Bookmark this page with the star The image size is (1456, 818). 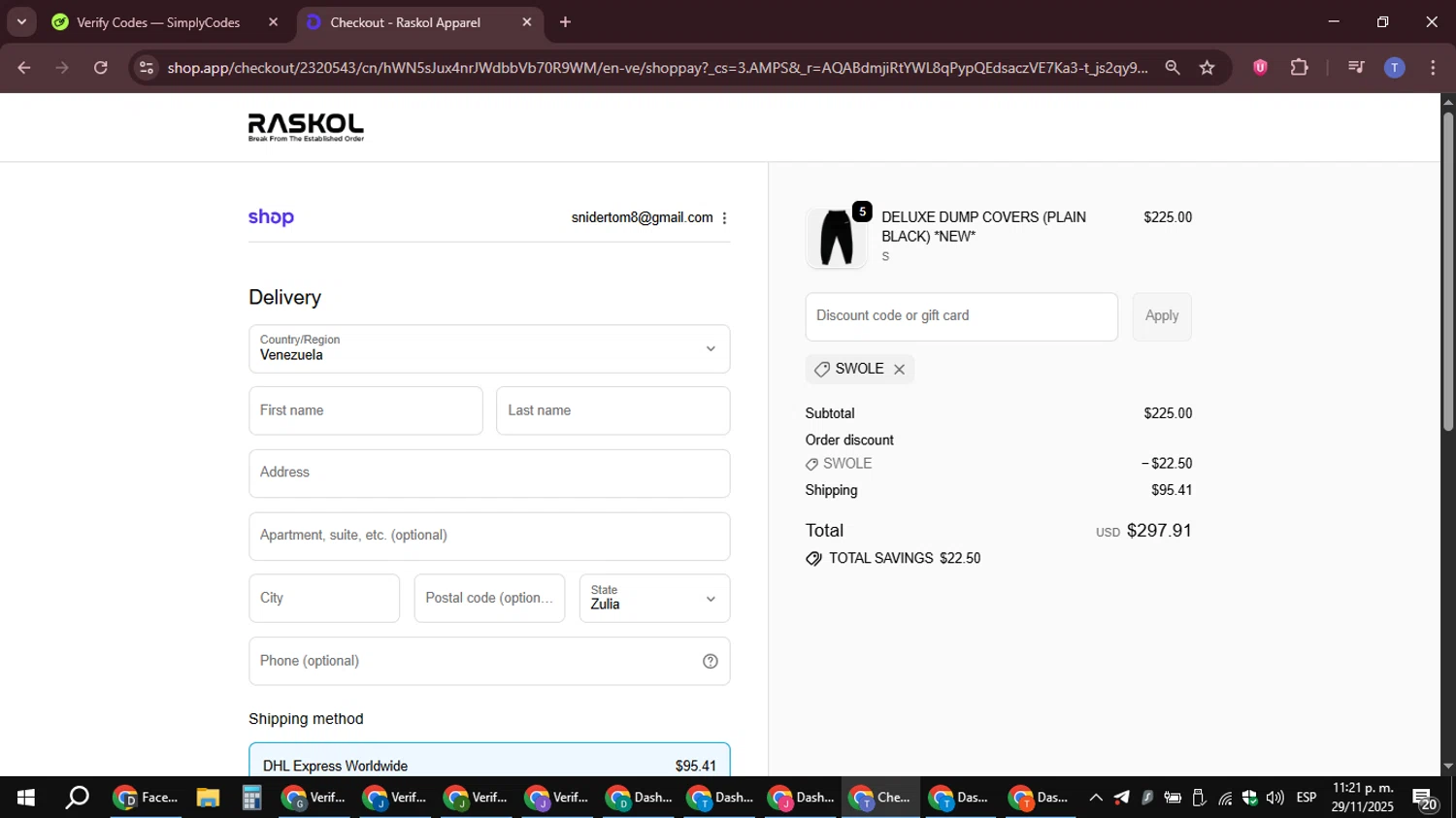click(x=1207, y=68)
